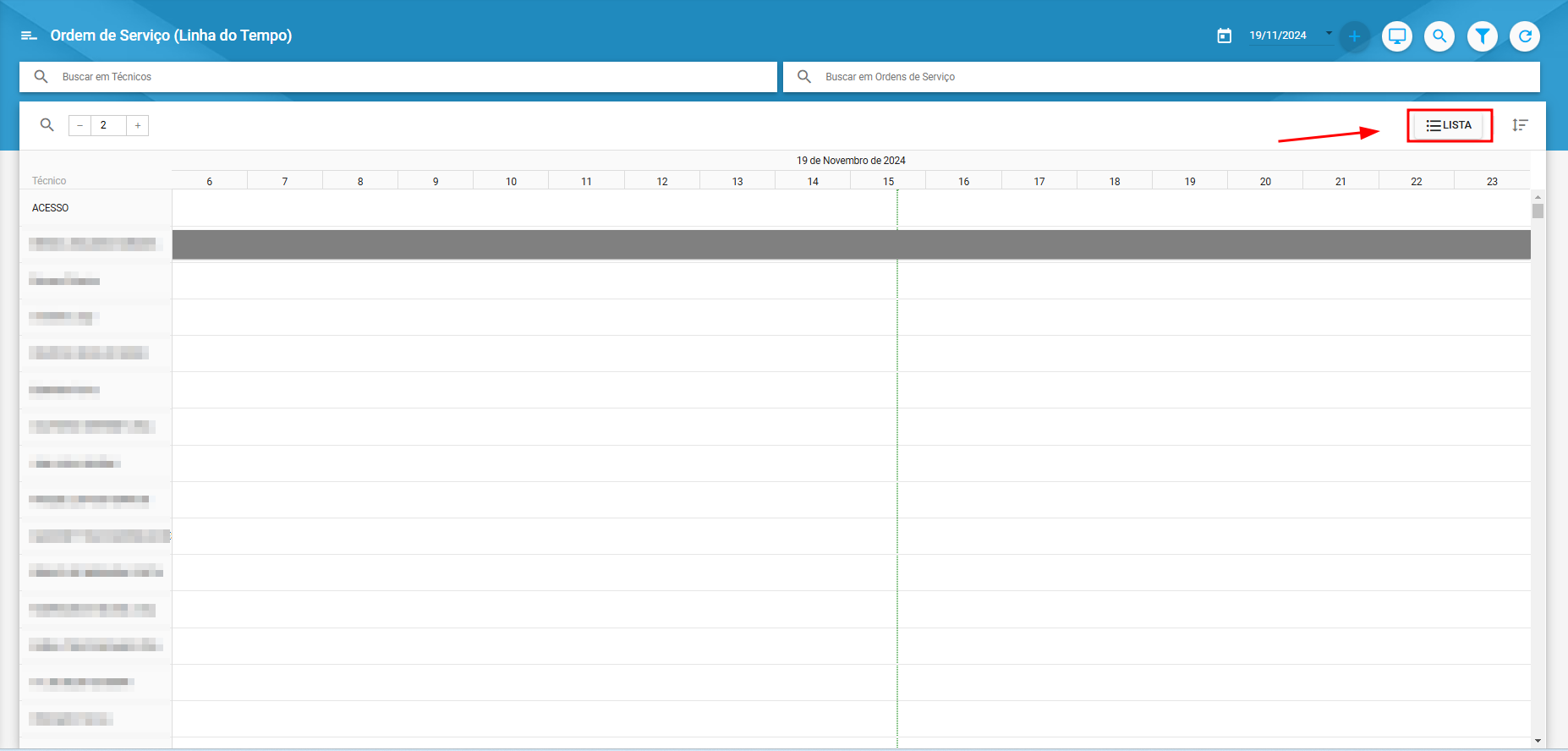Click hour 20 column header
1568x751 pixels.
coord(1265,181)
